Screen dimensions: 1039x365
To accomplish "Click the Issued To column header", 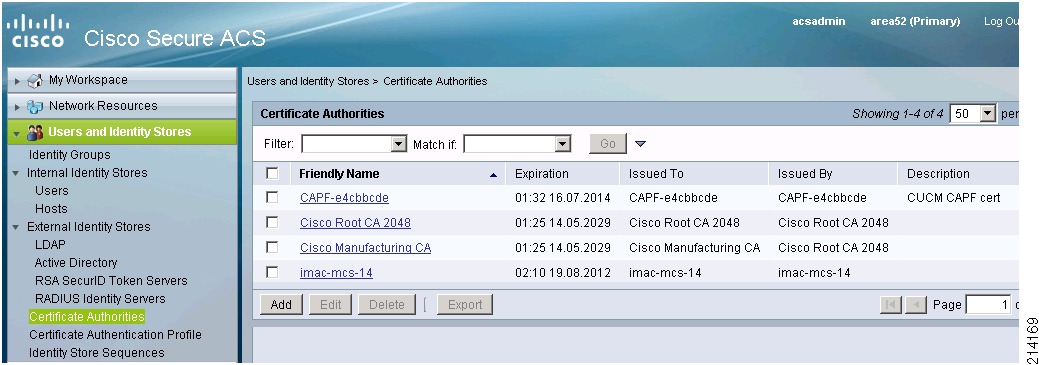I will [x=656, y=174].
